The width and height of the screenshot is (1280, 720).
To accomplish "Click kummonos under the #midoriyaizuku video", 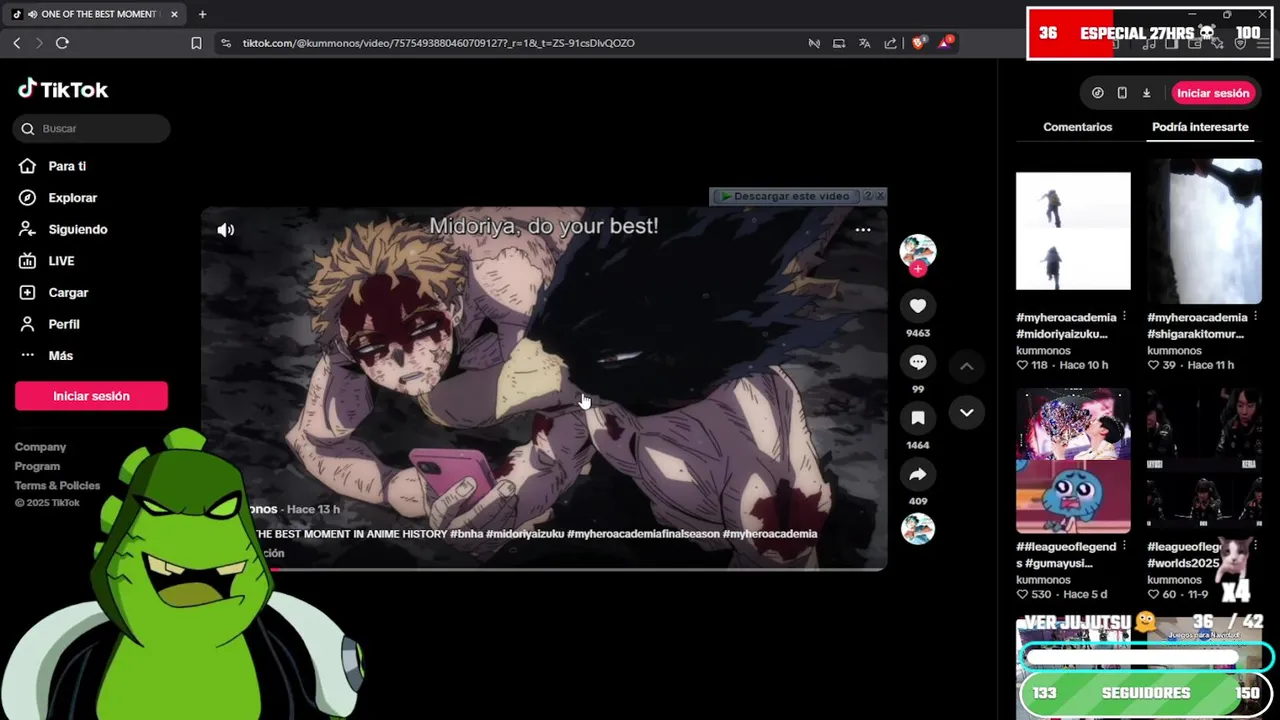I will coord(1043,351).
